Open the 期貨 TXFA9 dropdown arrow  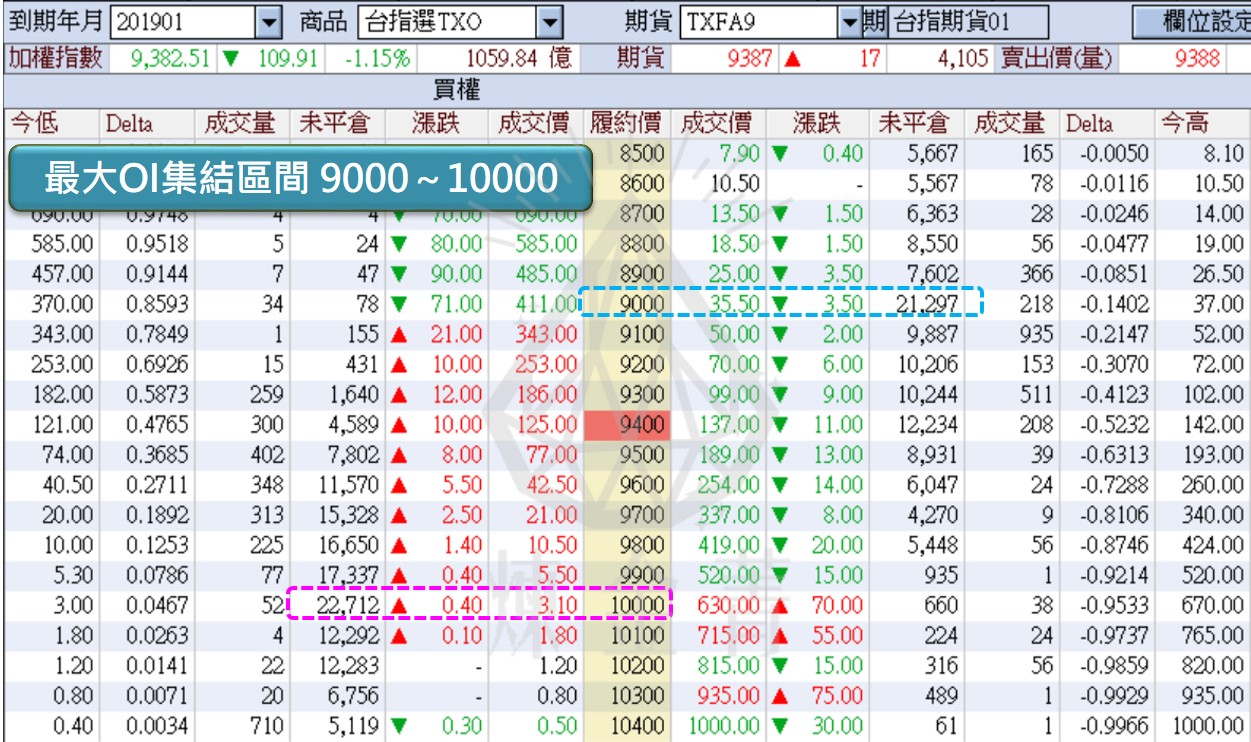click(x=850, y=20)
